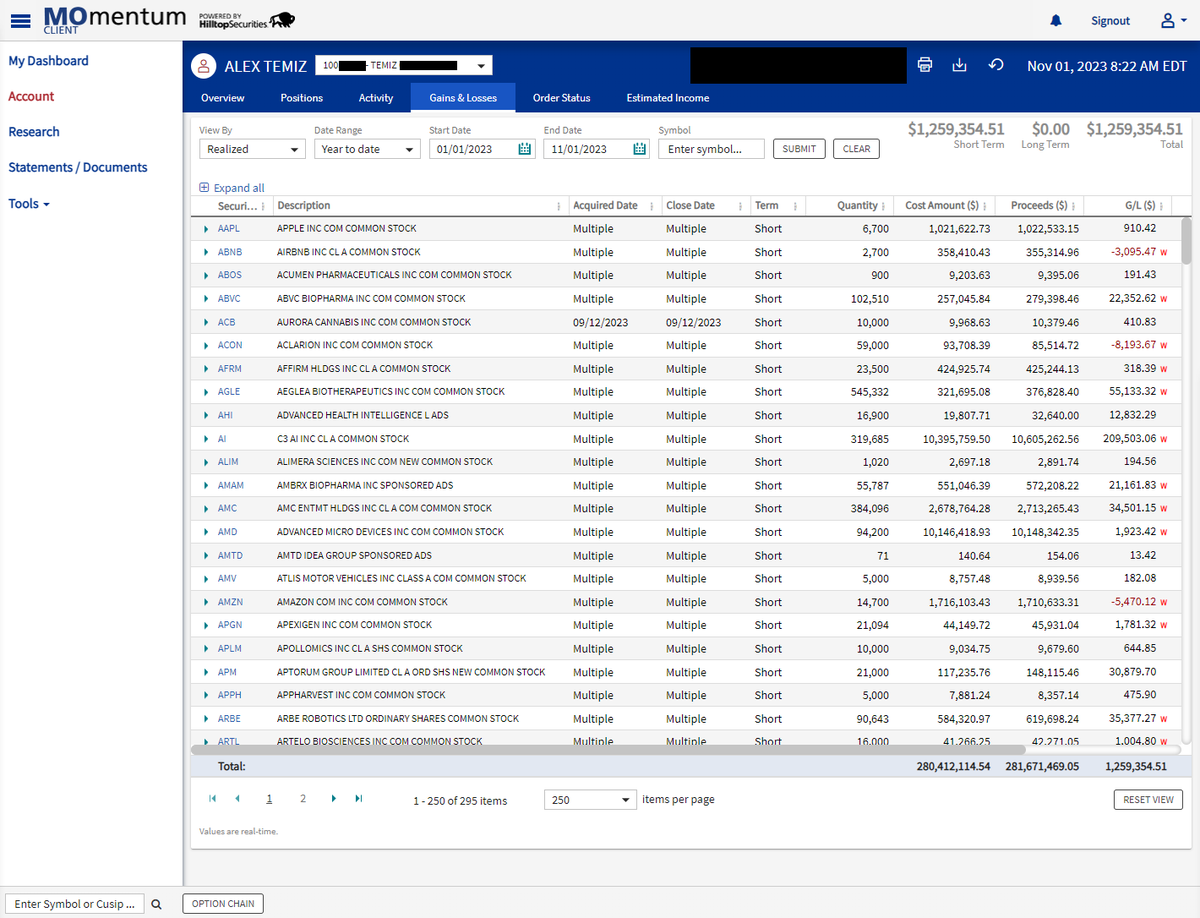Open the account selector dropdown
The height and width of the screenshot is (918, 1200).
(x=404, y=66)
